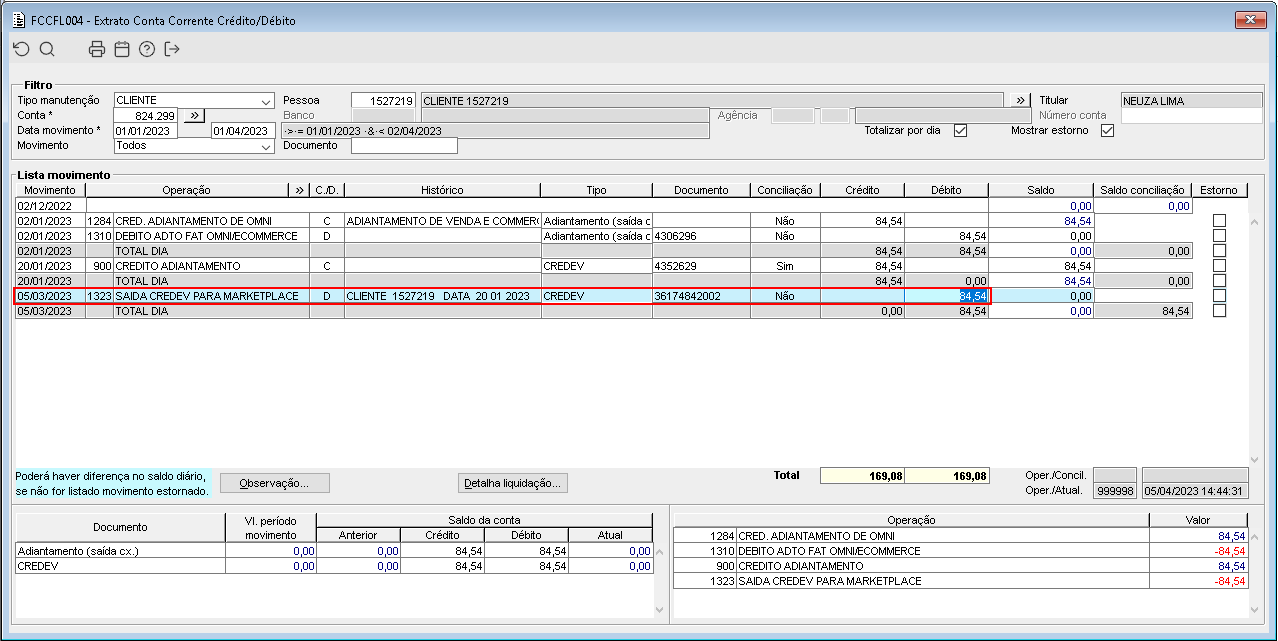Screen dimensions: 1278x641
Task: Open the Tipo manutenção CLIENTE dropdown
Action: click(194, 101)
